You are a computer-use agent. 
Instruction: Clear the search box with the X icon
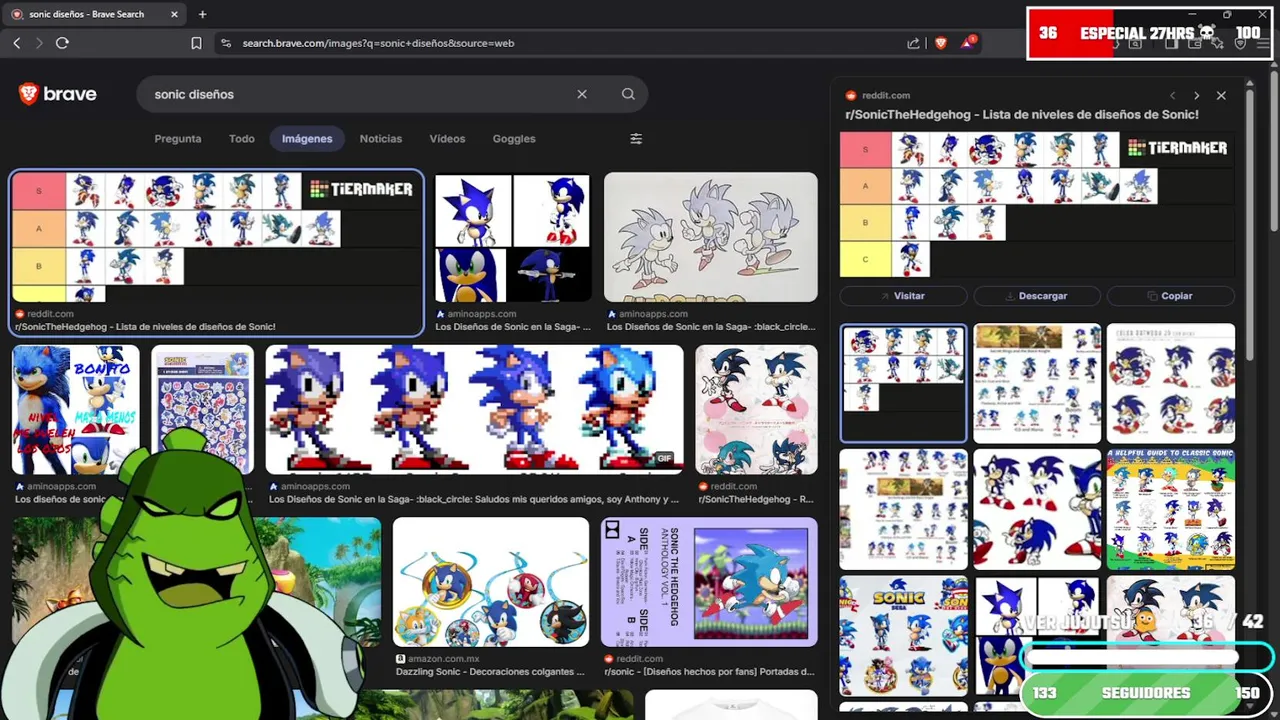click(x=582, y=94)
